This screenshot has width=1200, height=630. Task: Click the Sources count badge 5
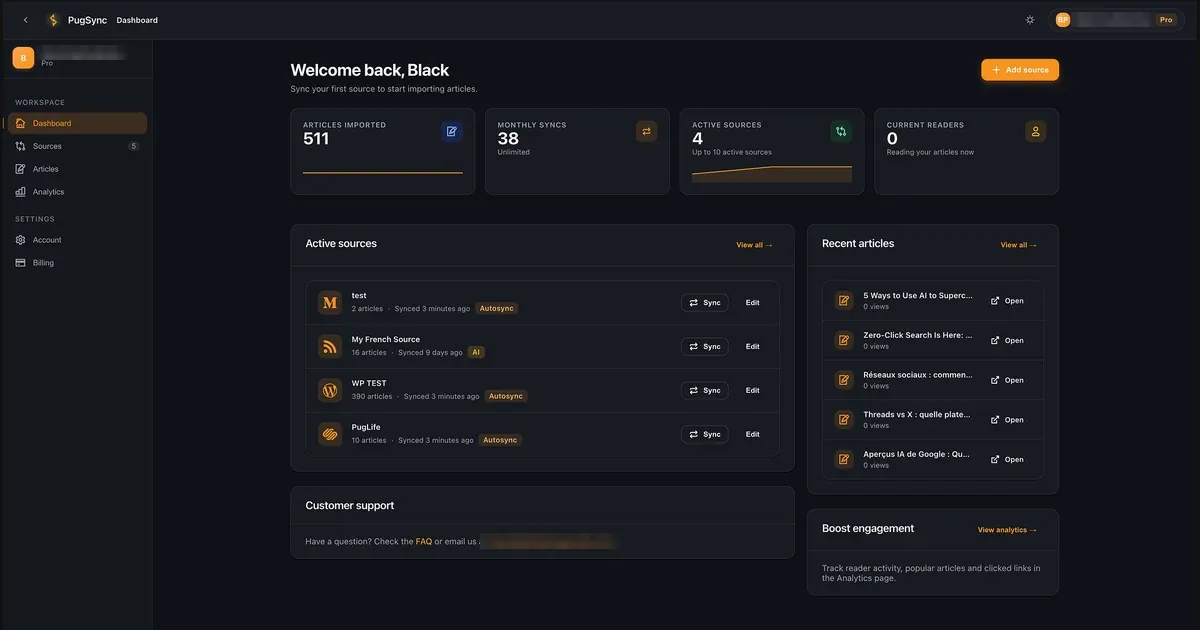coord(134,146)
